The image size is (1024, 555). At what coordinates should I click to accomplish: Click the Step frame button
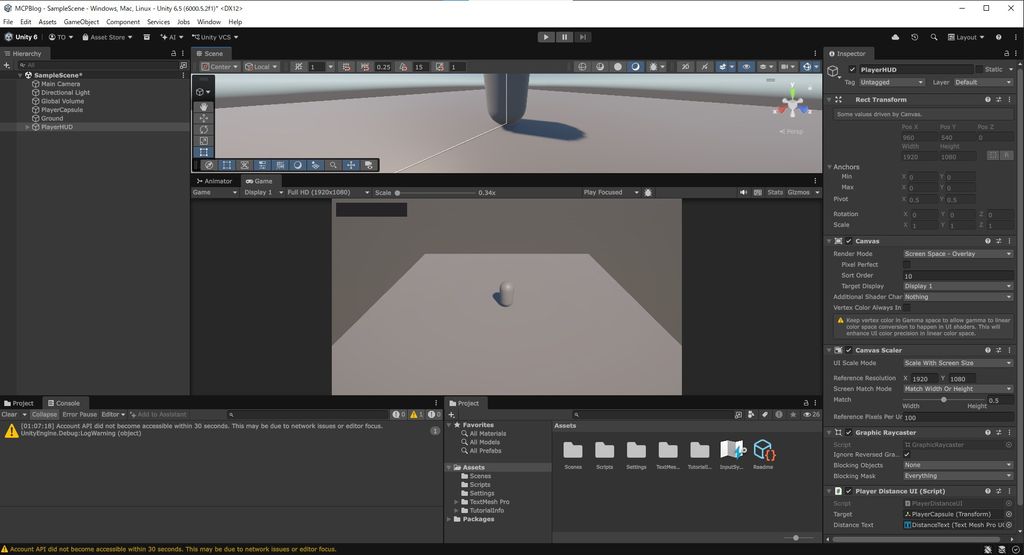pyautogui.click(x=583, y=37)
